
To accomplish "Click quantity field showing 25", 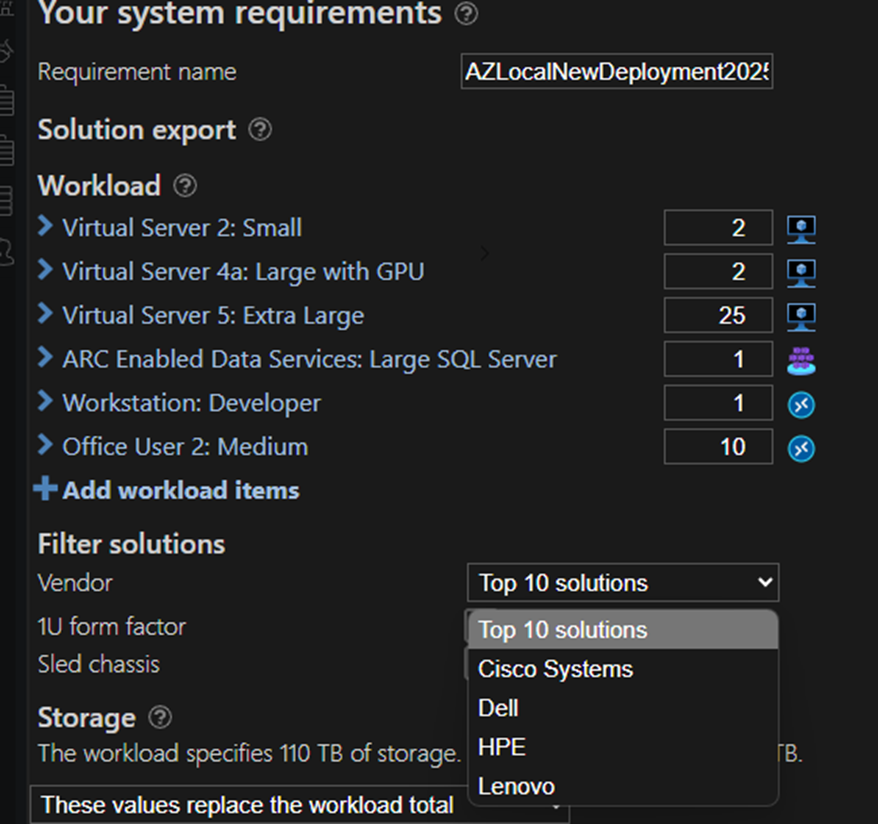I will pyautogui.click(x=718, y=315).
